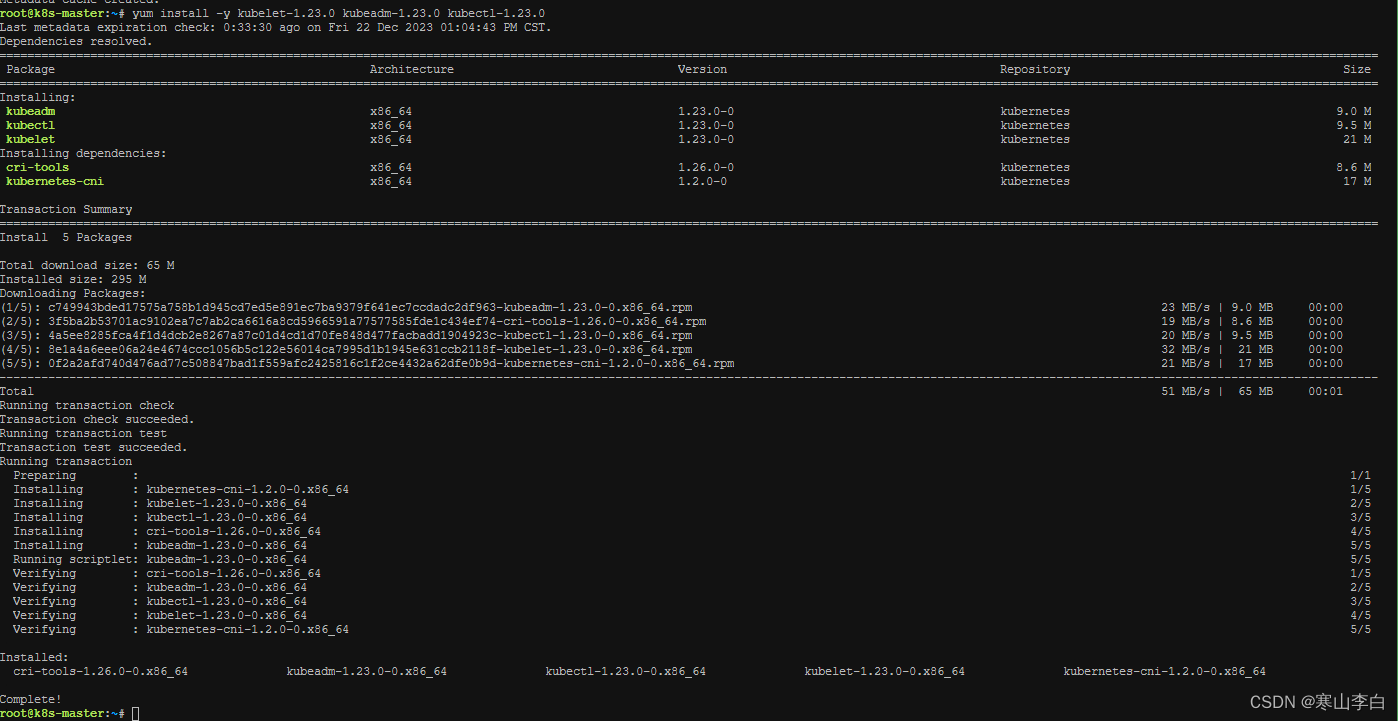Click the 'Downloading Packages:' line
The height and width of the screenshot is (721, 1400).
73,294
